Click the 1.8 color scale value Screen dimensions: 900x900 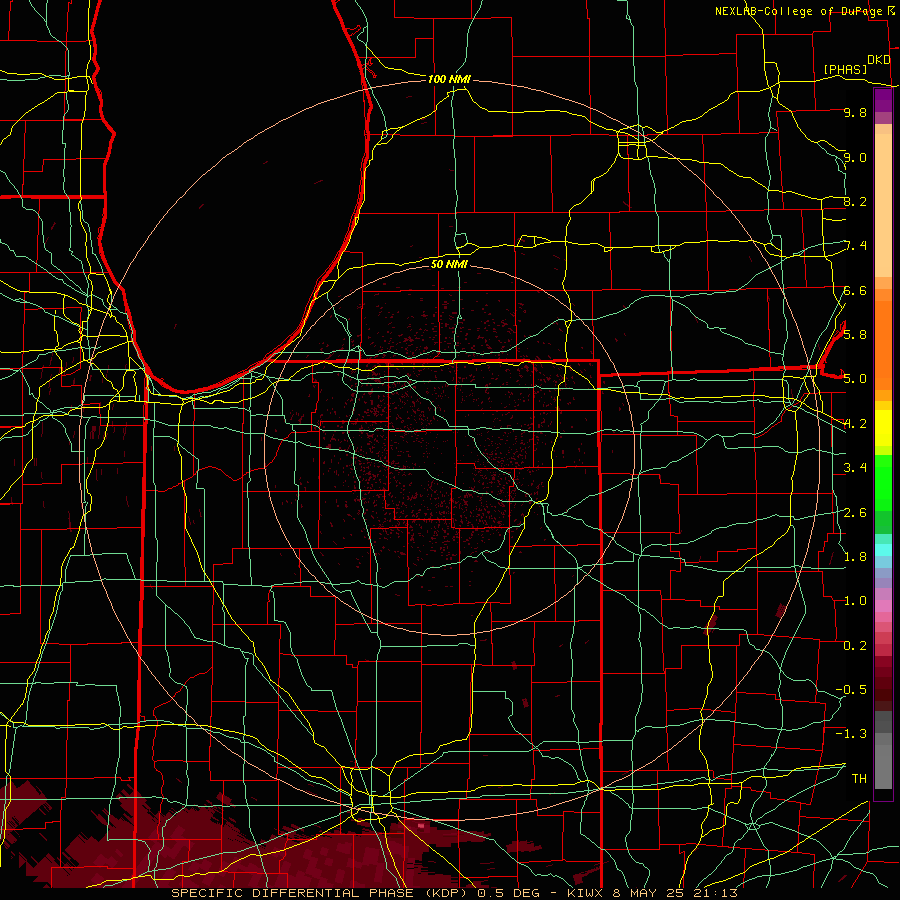(x=855, y=557)
